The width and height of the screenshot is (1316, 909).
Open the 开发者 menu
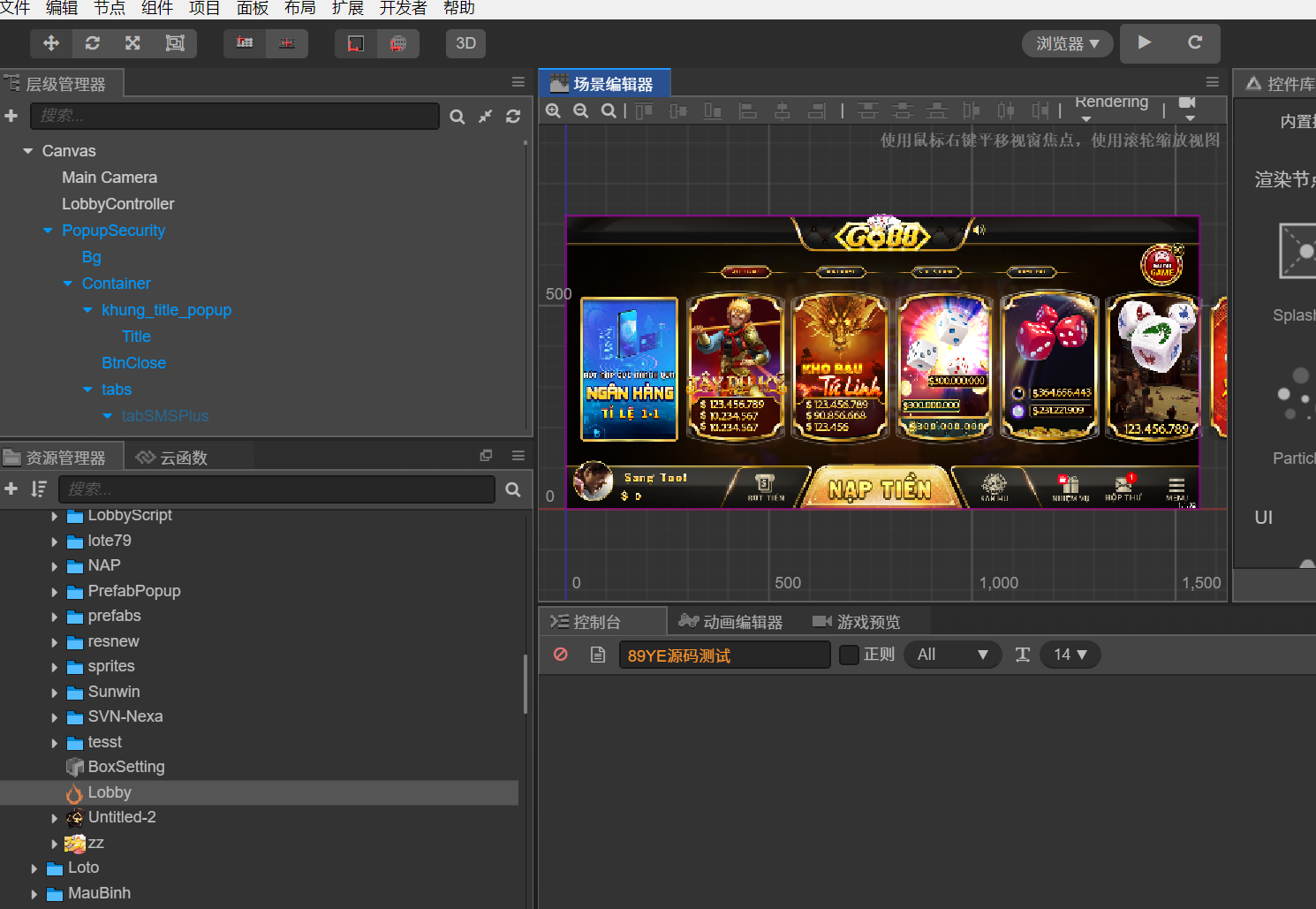point(403,8)
